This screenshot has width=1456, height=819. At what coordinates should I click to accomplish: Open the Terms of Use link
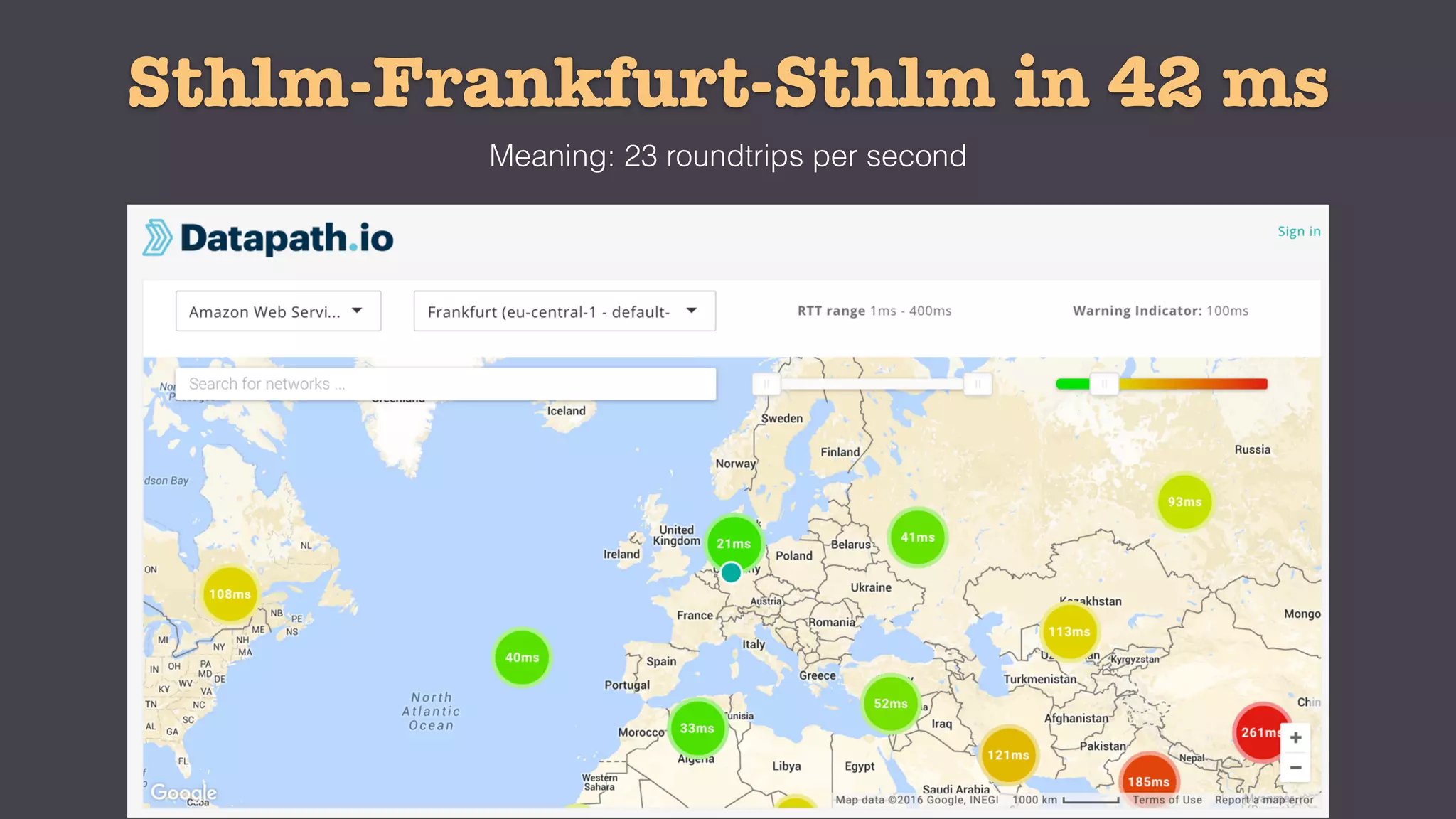tap(1167, 800)
